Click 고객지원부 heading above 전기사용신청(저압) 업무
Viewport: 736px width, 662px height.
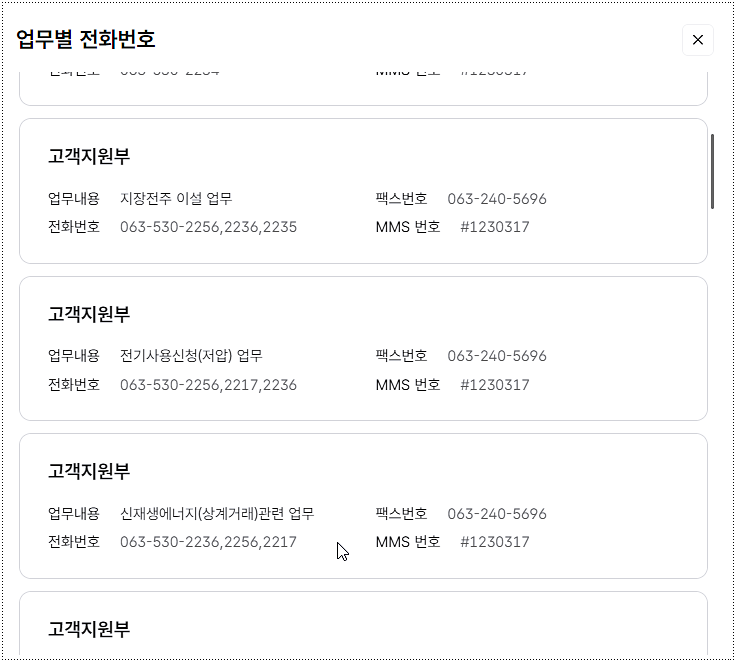pos(89,314)
